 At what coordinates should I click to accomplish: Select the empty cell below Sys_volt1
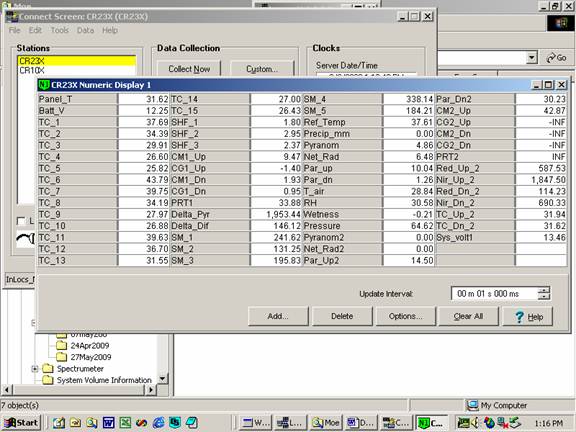(475, 249)
